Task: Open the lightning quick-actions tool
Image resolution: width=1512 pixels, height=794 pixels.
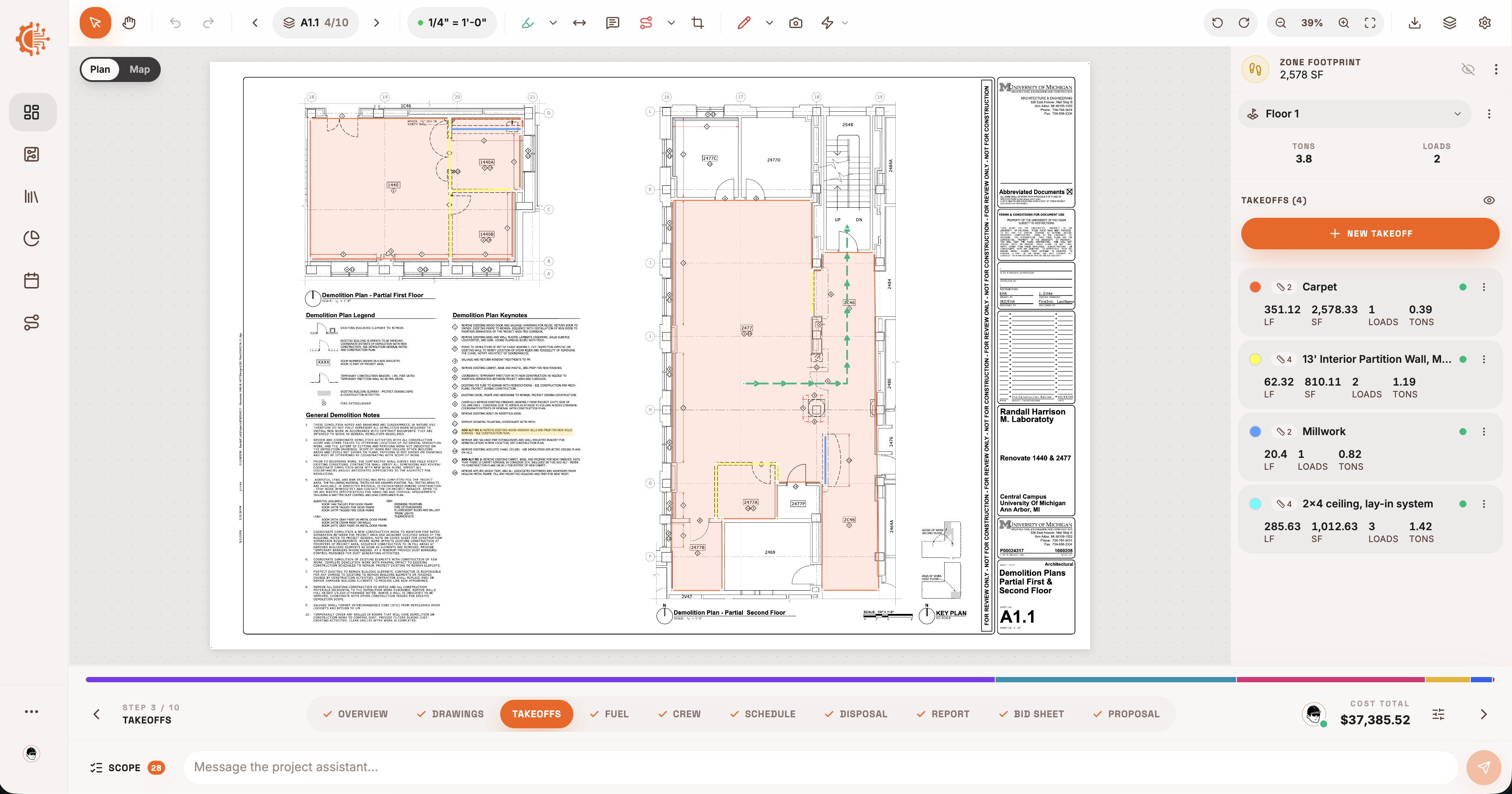Action: coord(827,23)
